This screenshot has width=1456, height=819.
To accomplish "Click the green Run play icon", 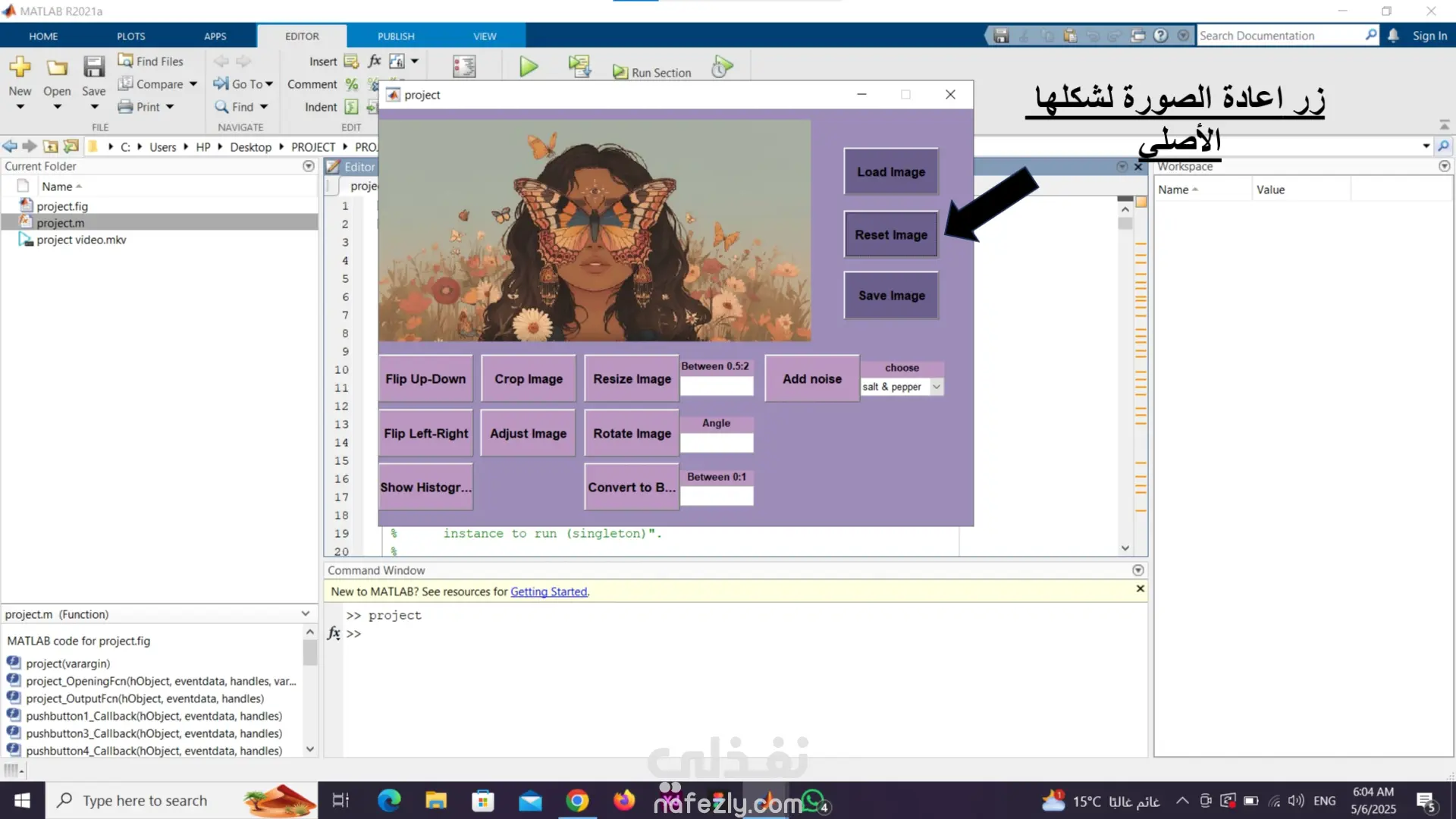I will (529, 67).
